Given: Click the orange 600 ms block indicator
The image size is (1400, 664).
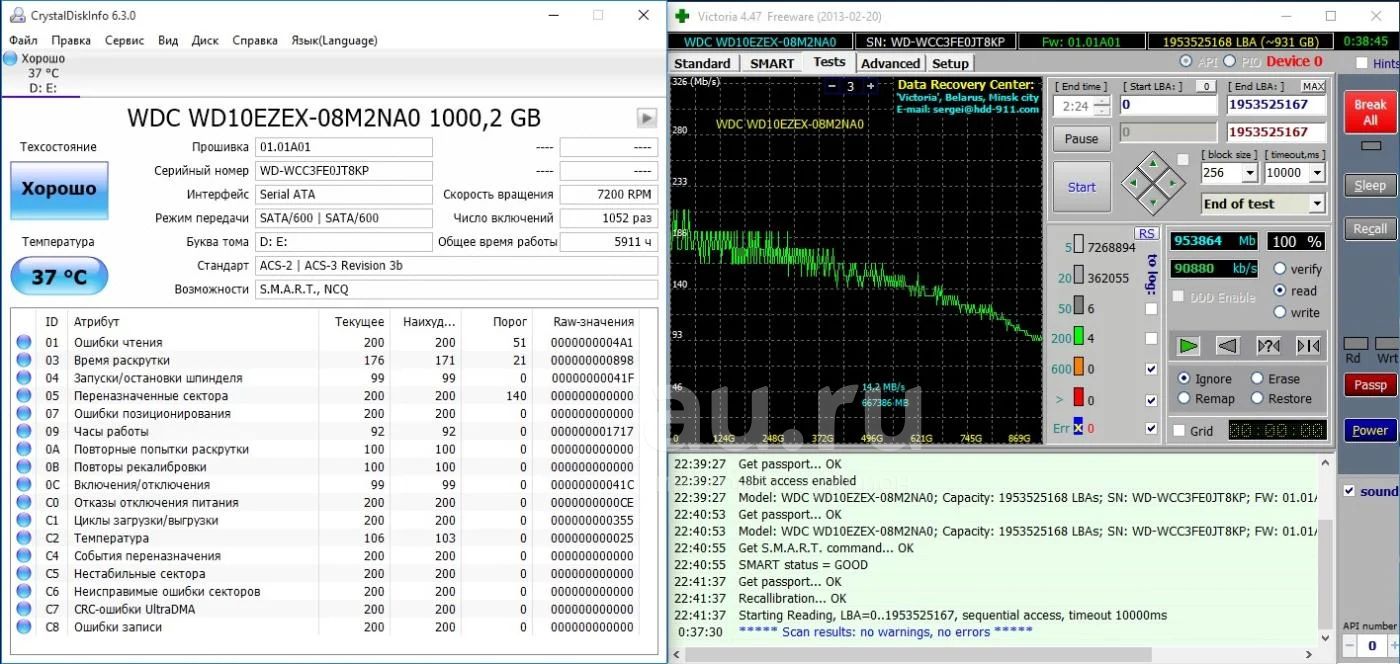Looking at the screenshot, I should pyautogui.click(x=1079, y=368).
